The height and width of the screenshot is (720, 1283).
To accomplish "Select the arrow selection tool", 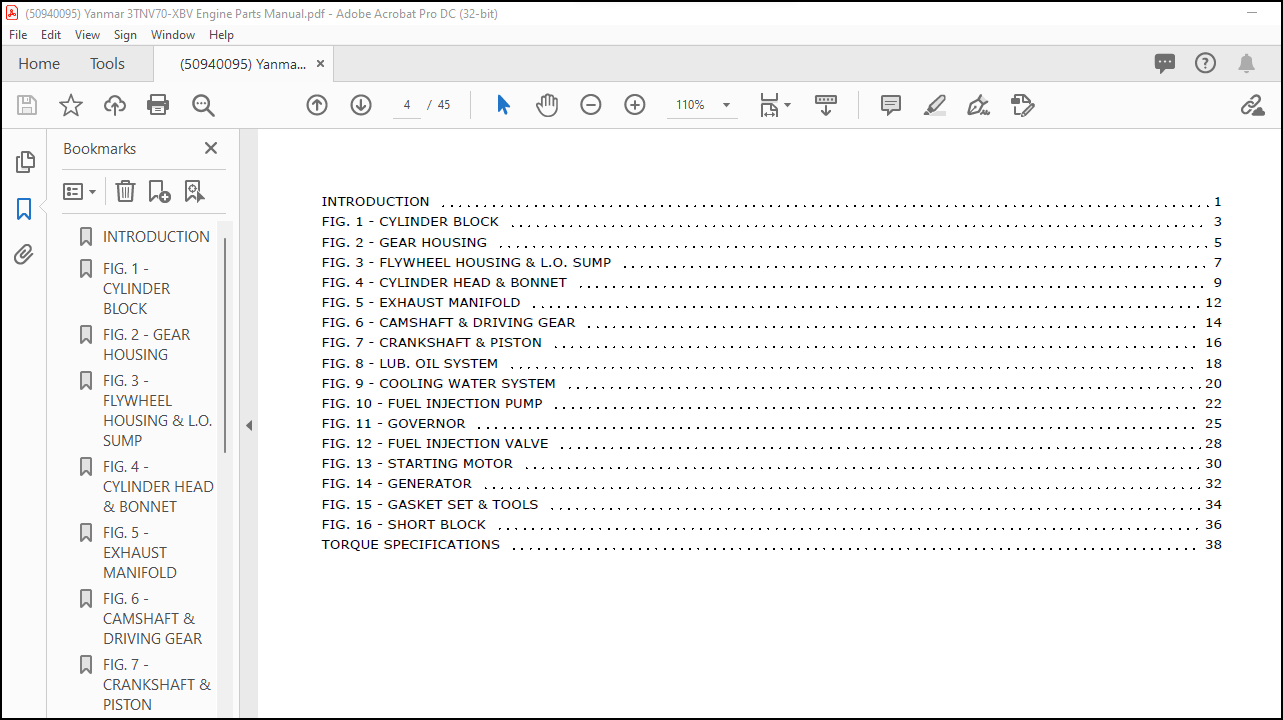I will coord(503,105).
